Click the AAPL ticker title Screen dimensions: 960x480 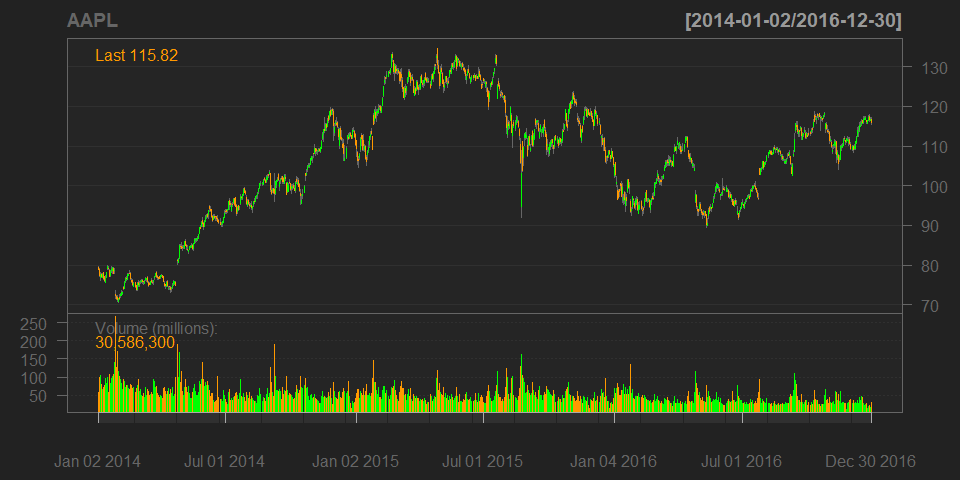[x=92, y=21]
